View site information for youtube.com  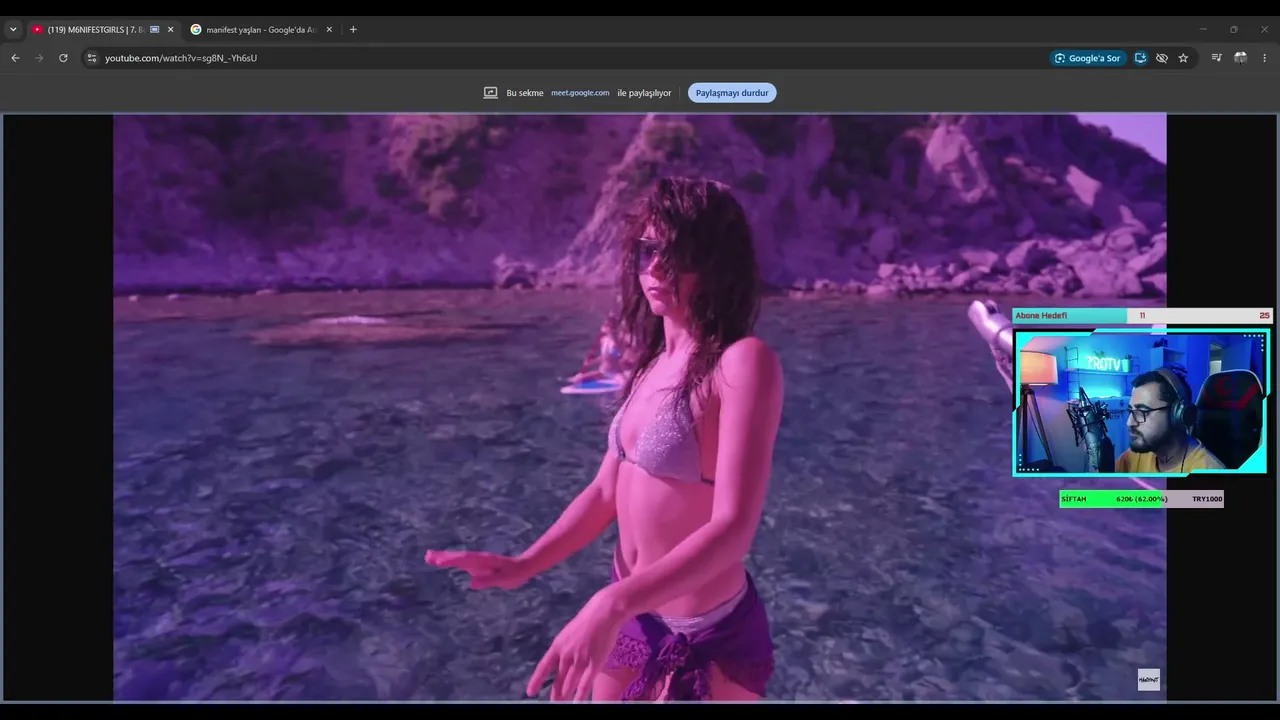pyautogui.click(x=92, y=58)
